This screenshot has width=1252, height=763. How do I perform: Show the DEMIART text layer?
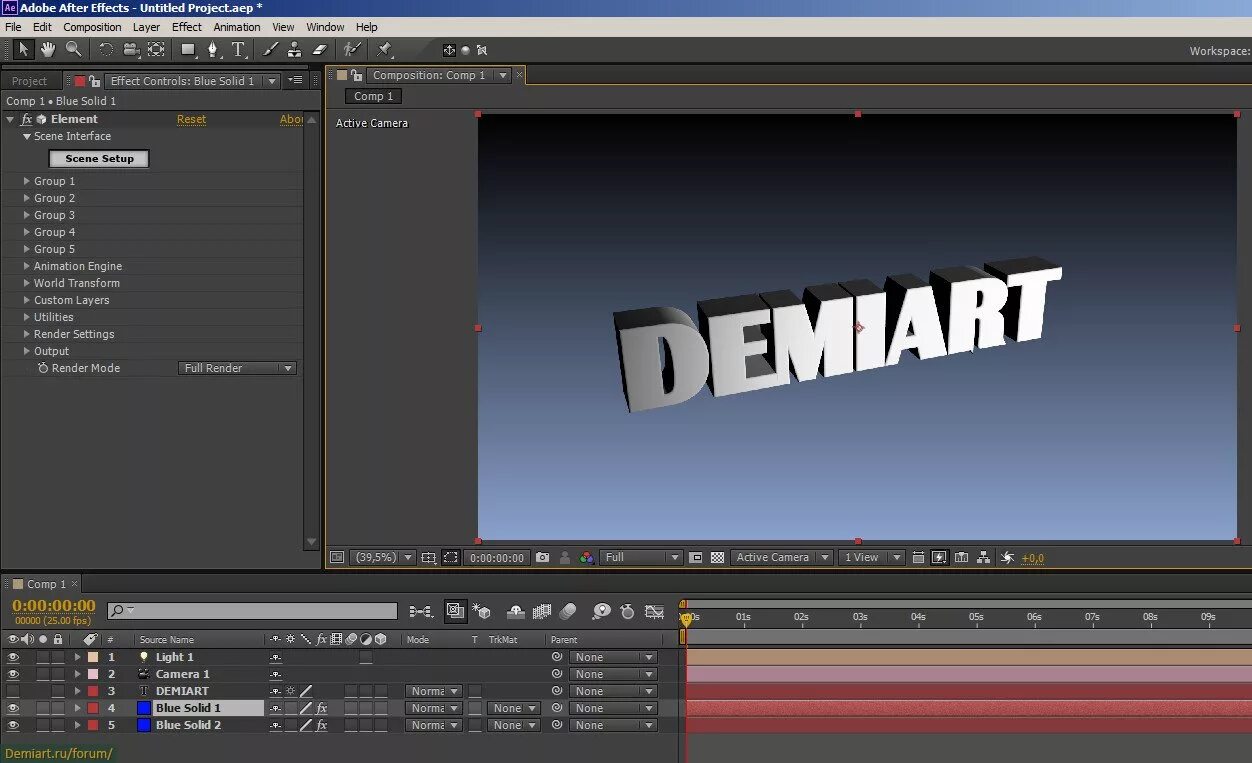tap(13, 691)
